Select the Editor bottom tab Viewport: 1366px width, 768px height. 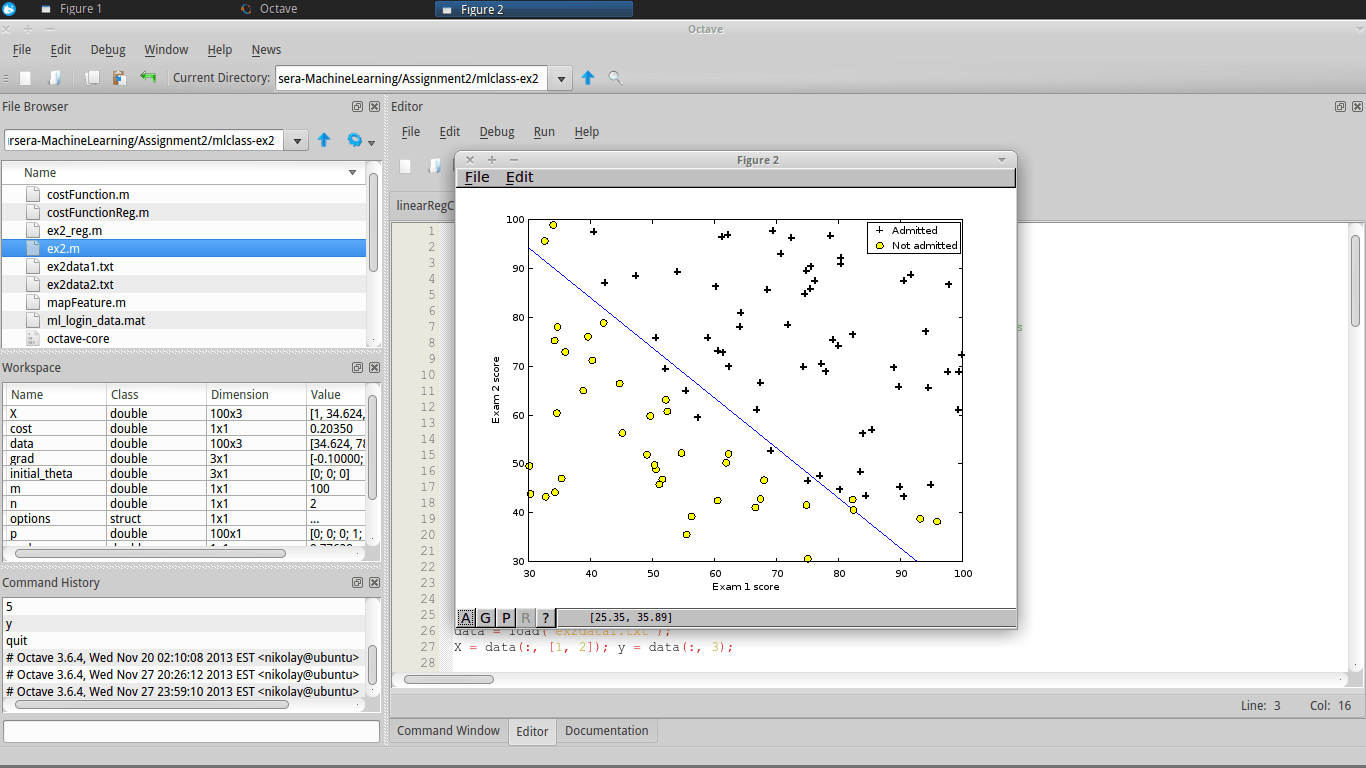pyautogui.click(x=532, y=731)
